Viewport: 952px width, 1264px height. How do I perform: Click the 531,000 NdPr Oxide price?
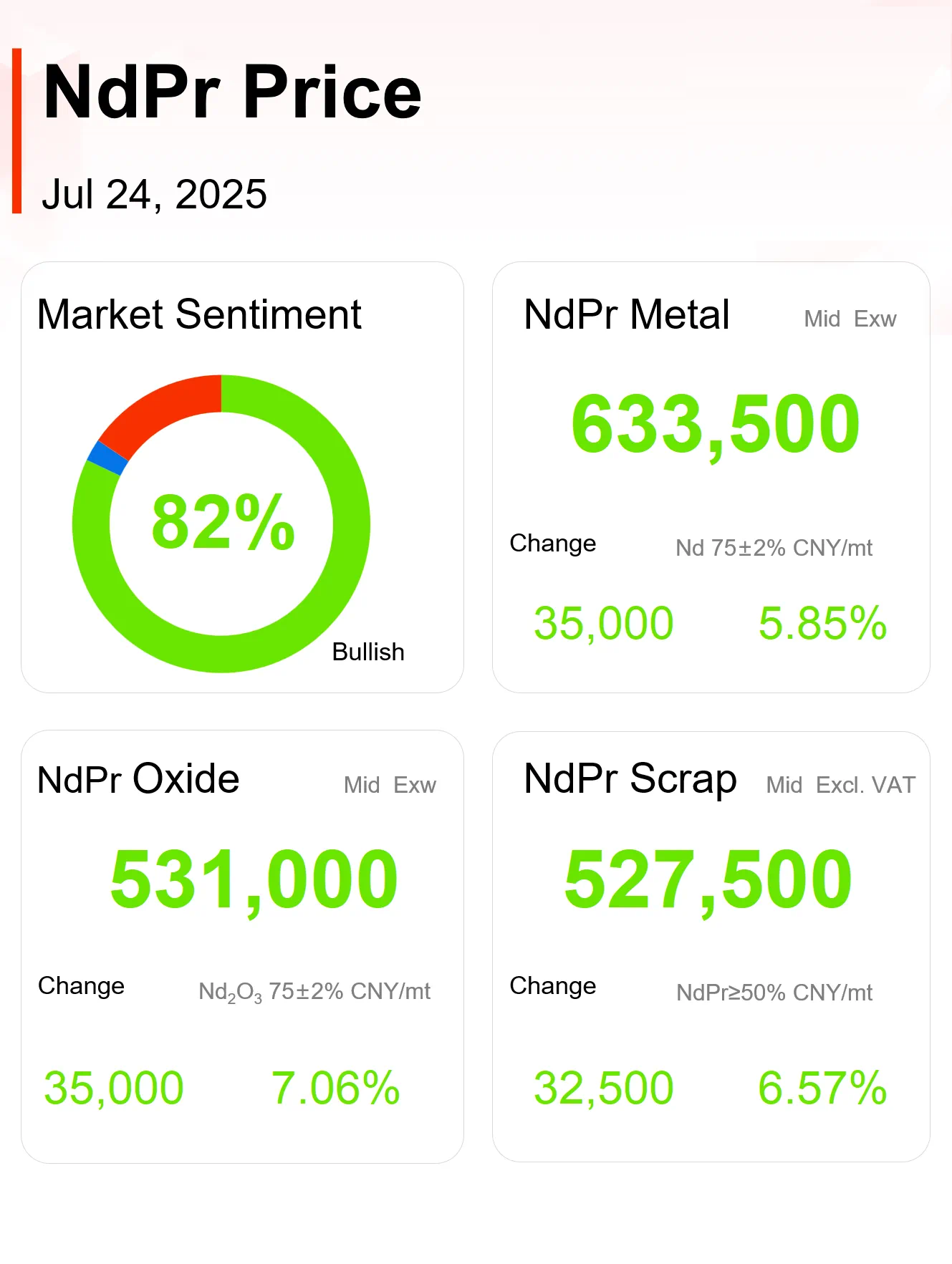point(254,879)
